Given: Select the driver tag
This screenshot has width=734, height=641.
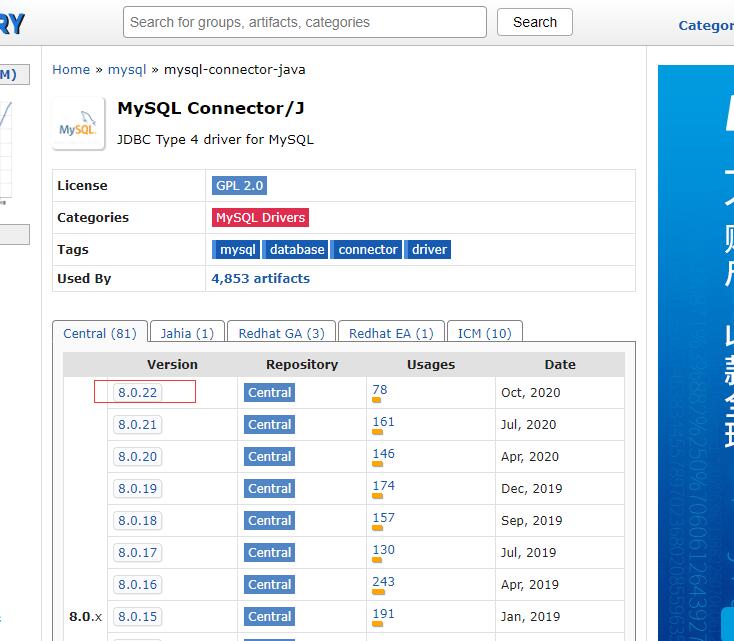Looking at the screenshot, I should point(429,249).
